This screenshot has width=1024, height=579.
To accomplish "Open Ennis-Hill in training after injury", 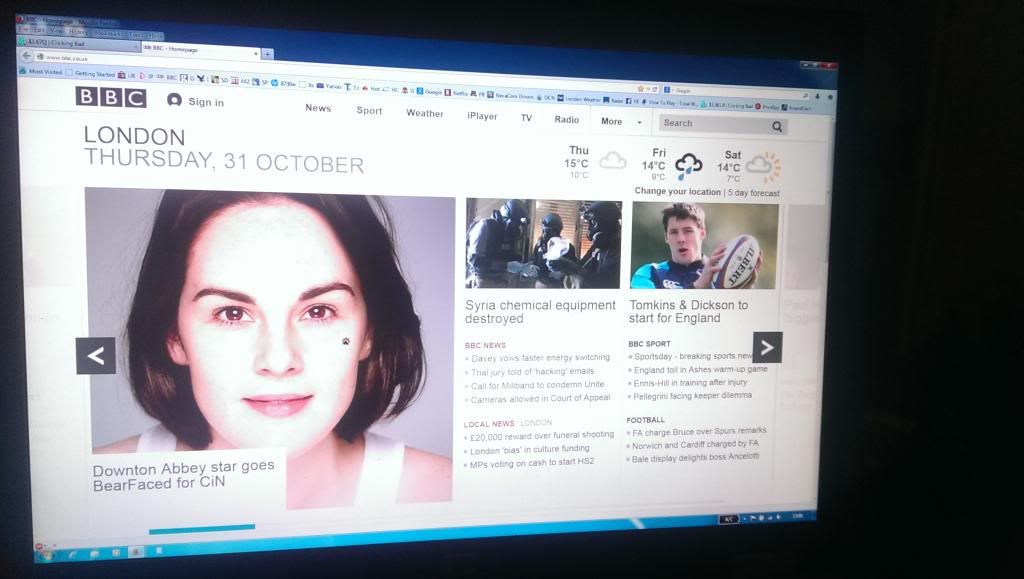I will click(x=690, y=383).
